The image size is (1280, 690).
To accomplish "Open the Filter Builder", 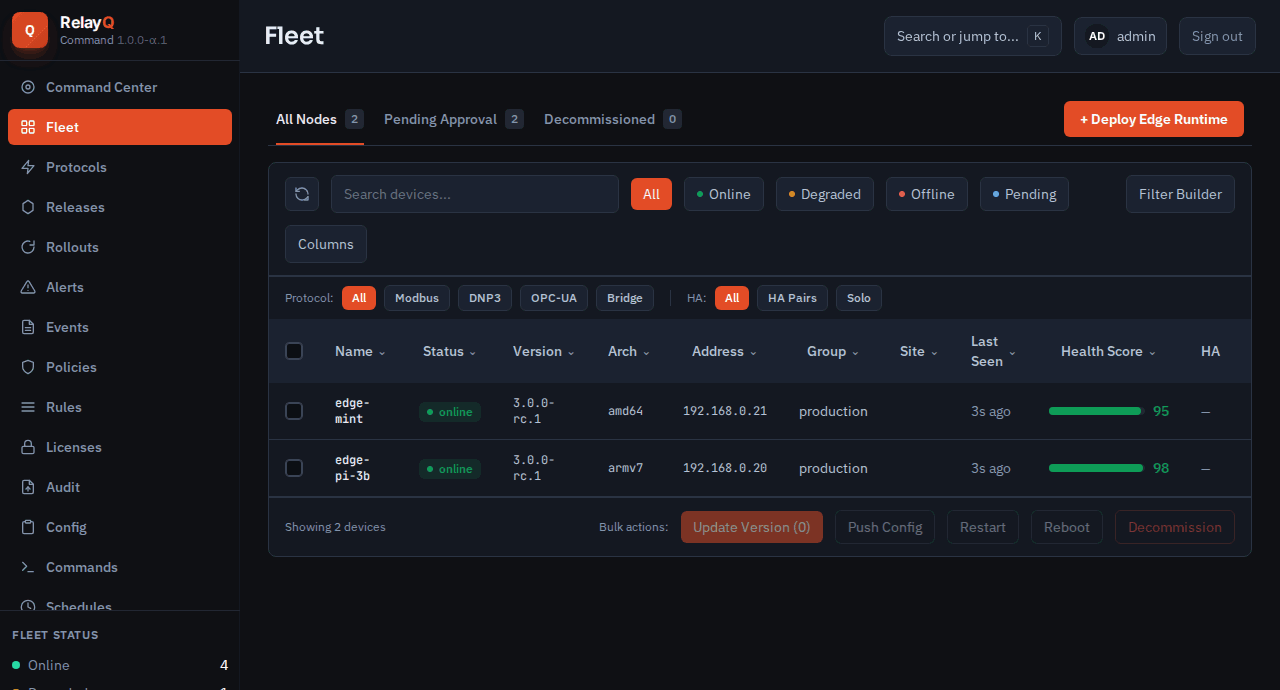I will pyautogui.click(x=1180, y=194).
